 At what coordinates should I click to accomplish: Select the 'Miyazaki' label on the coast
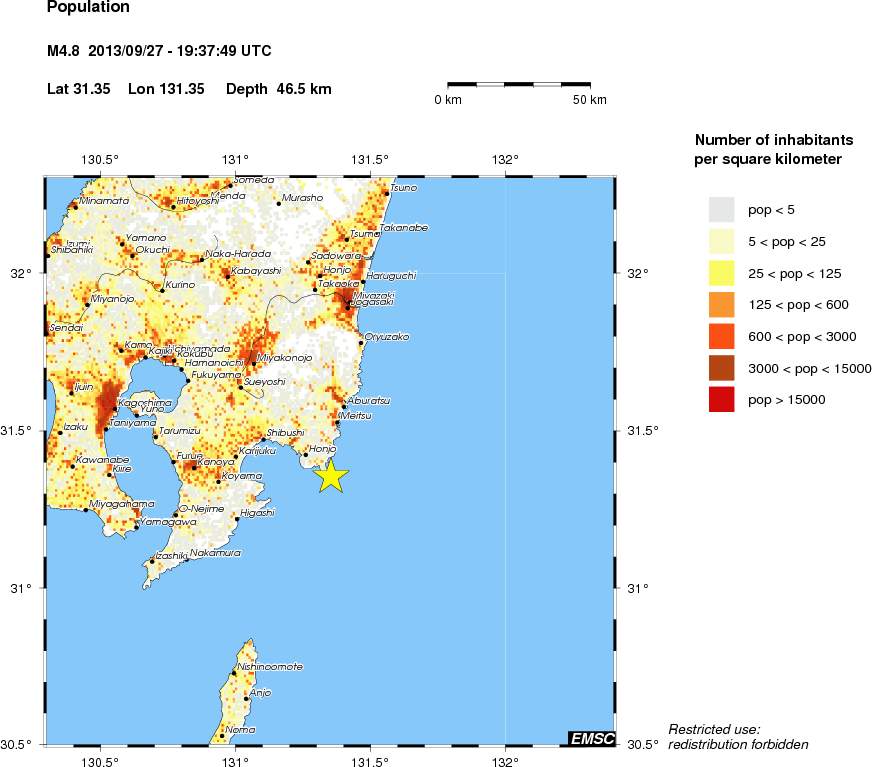pos(374,295)
